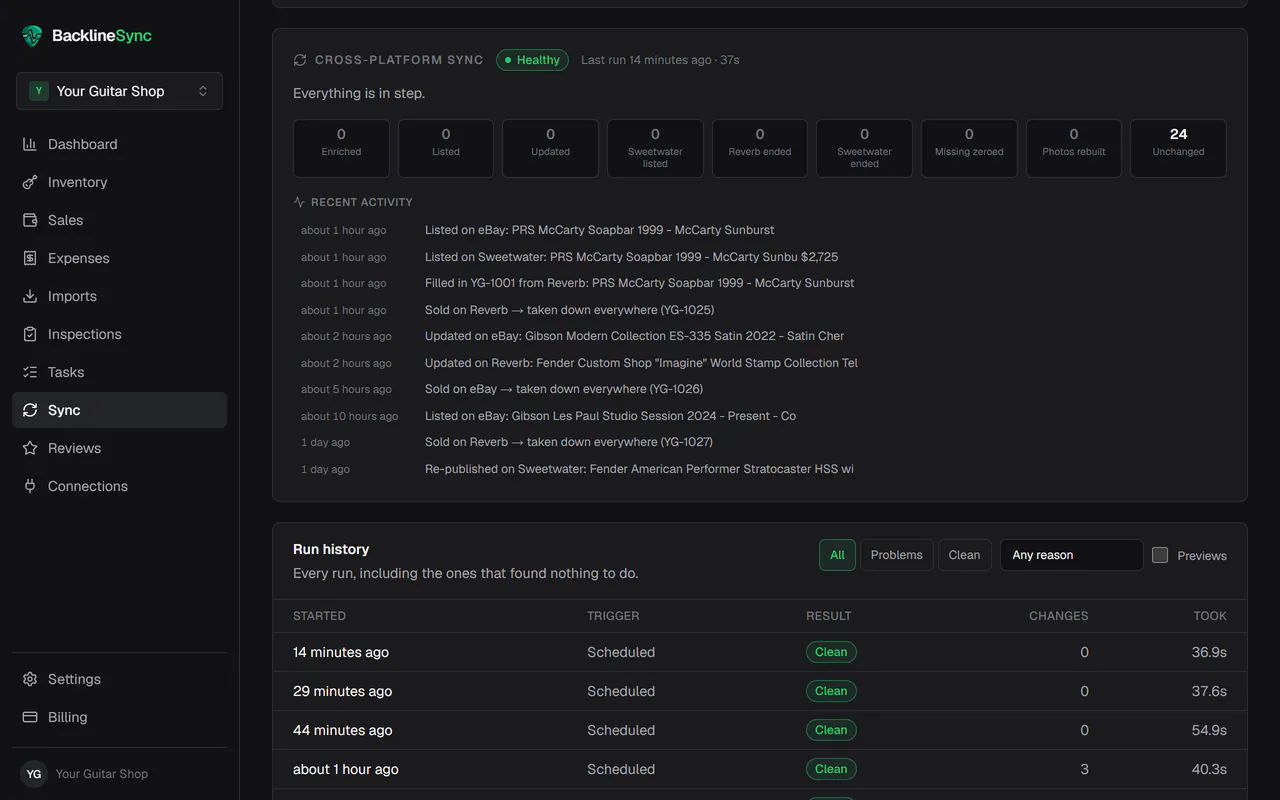The height and width of the screenshot is (800, 1280).
Task: Select the All run filter
Action: [x=837, y=555]
